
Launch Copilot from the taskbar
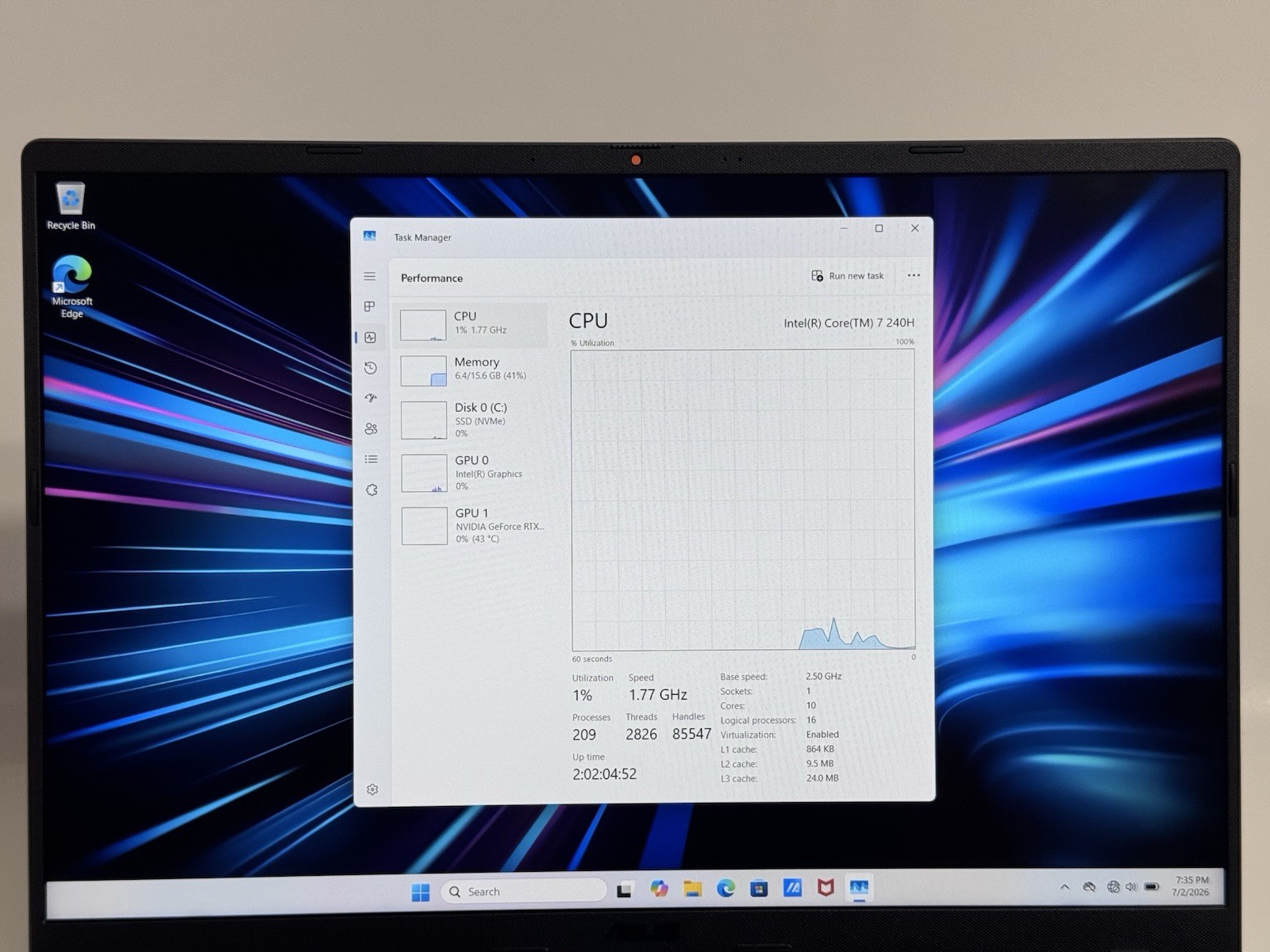click(659, 889)
